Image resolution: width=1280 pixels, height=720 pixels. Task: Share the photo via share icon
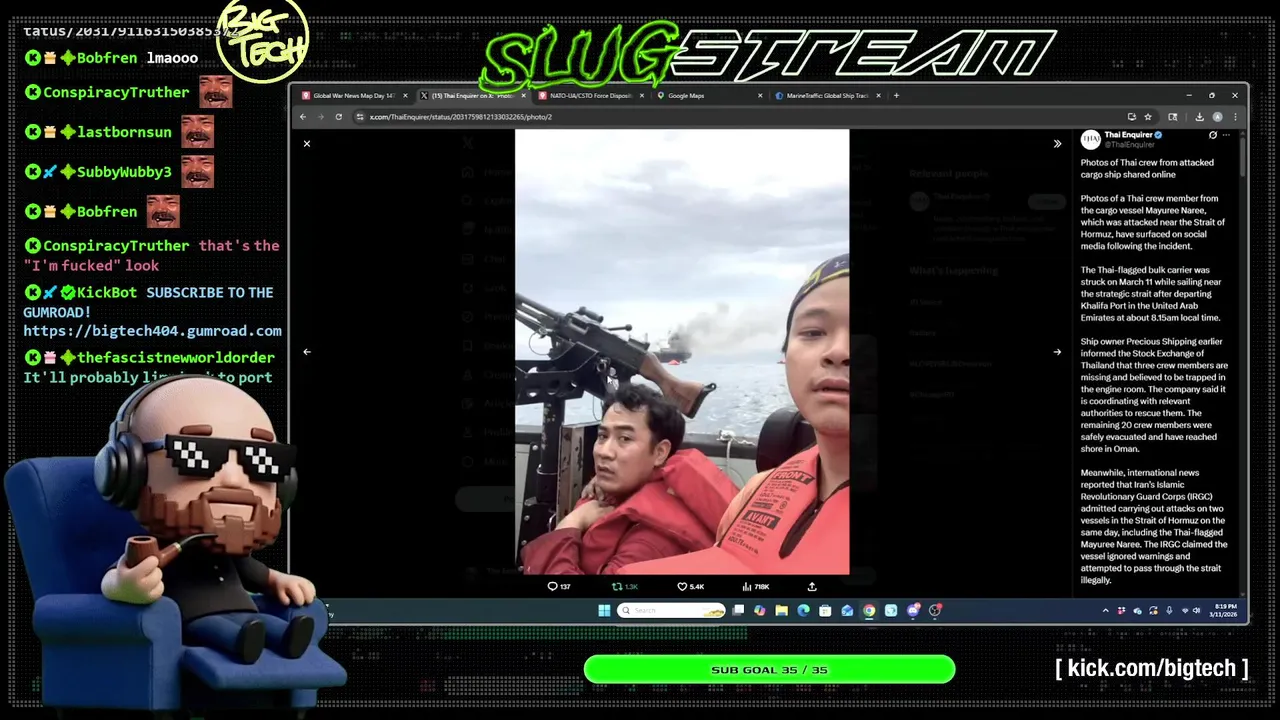coord(812,587)
